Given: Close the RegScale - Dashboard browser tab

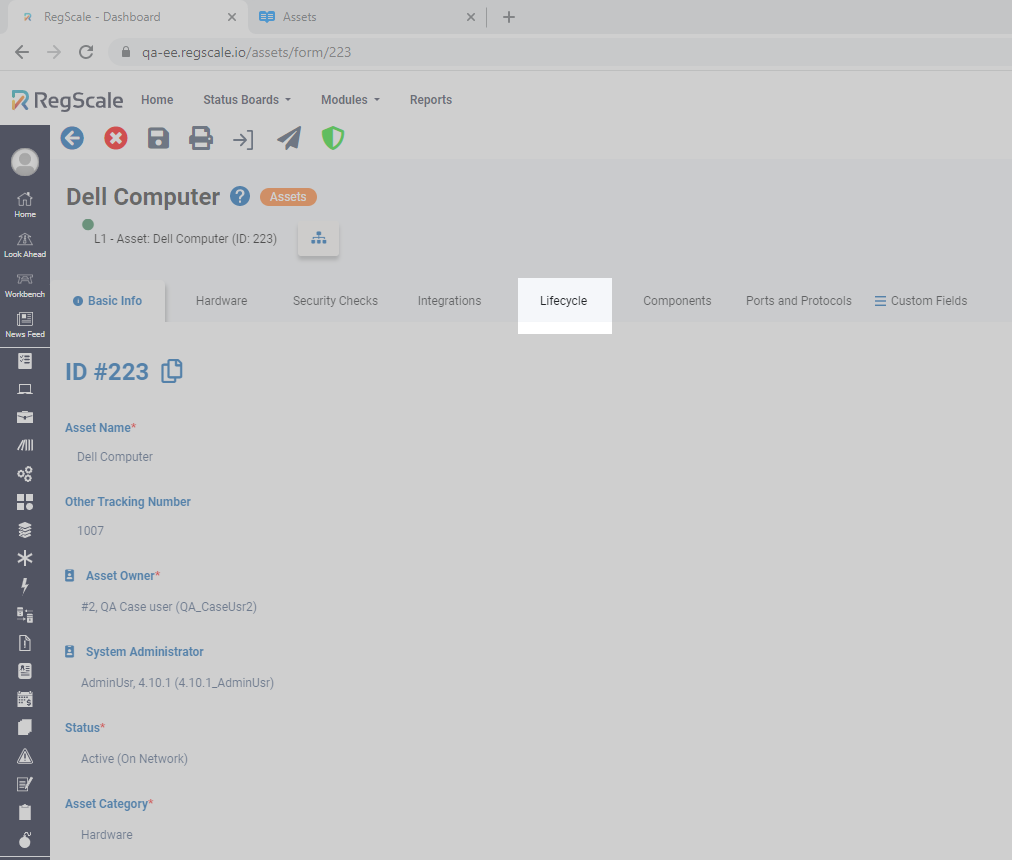Looking at the screenshot, I should tap(232, 17).
